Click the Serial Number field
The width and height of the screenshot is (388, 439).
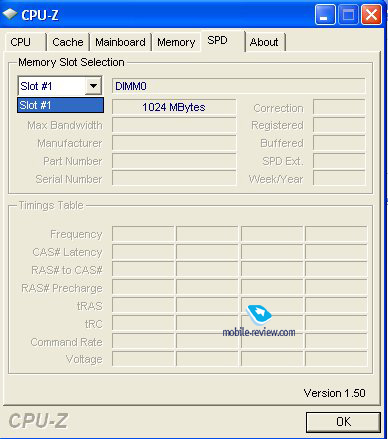pyautogui.click(x=174, y=178)
